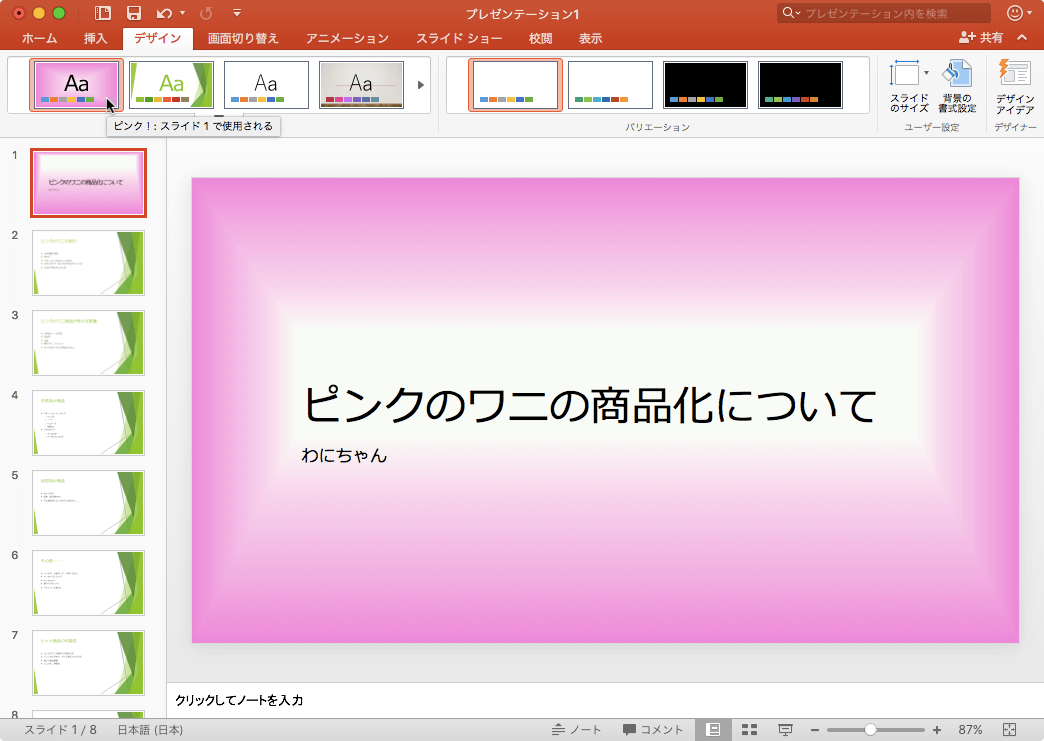Toggle Comments (コメント) pane button

tap(653, 730)
